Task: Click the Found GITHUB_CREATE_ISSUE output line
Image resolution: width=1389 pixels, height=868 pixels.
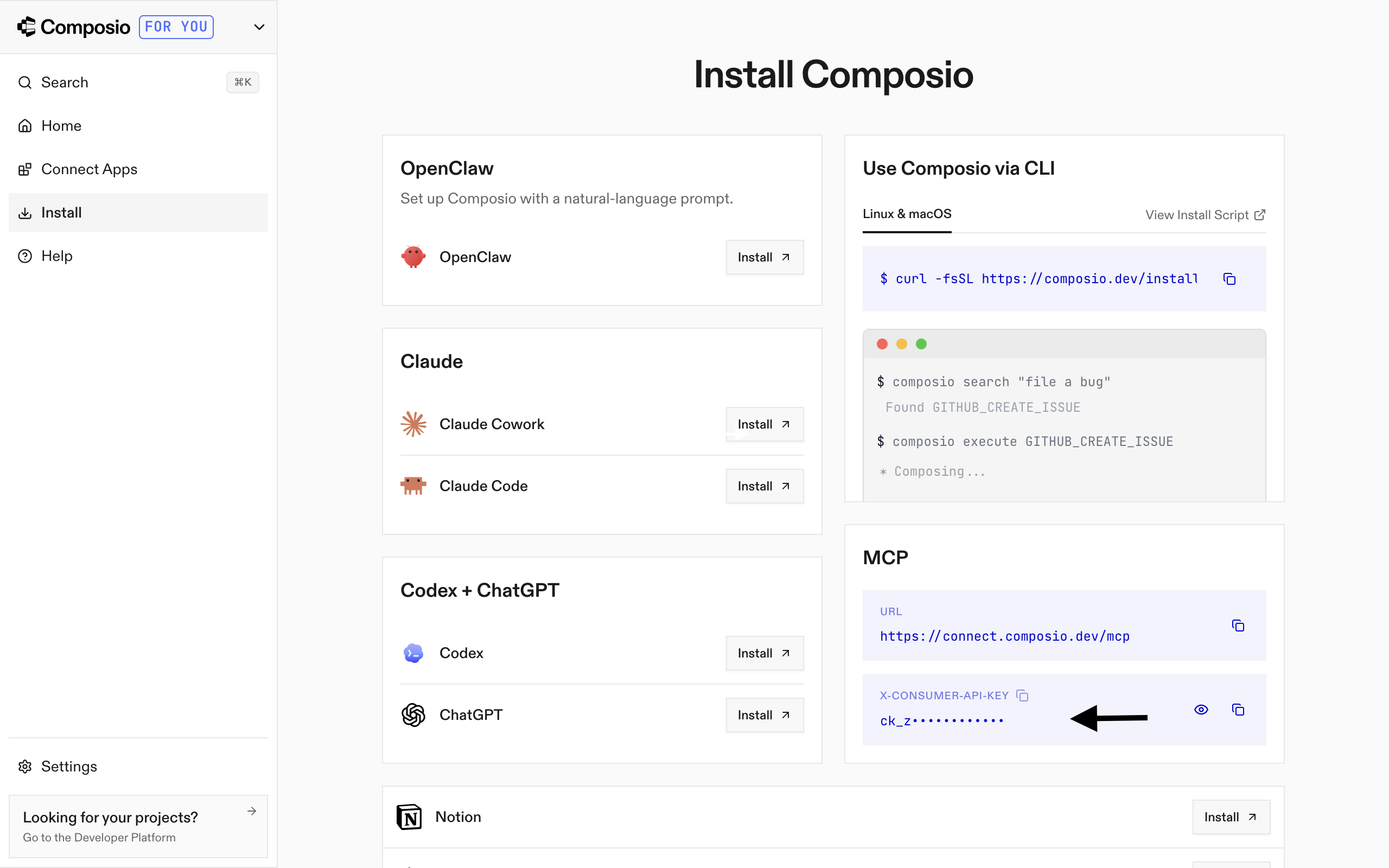Action: pyautogui.click(x=983, y=407)
